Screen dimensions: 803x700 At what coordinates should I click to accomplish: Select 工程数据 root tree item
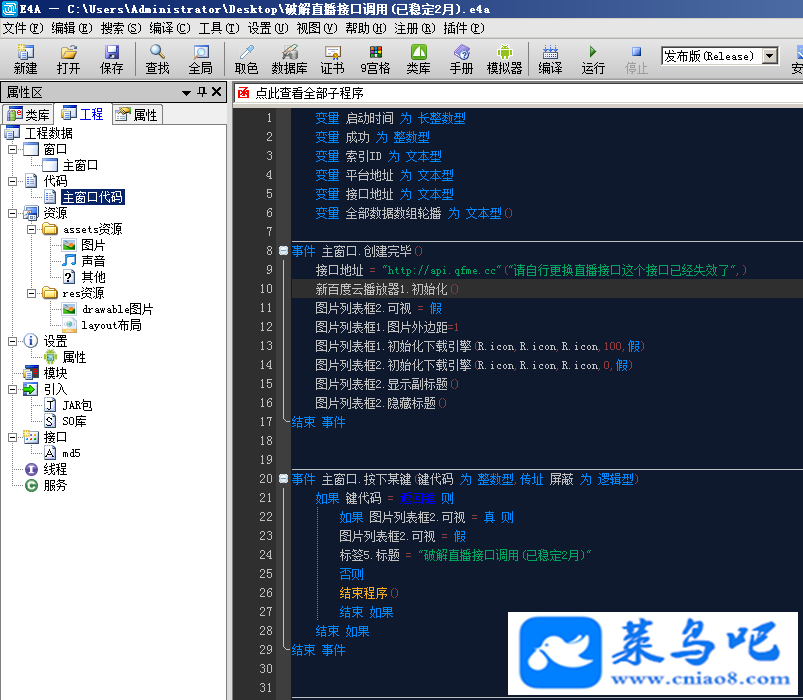click(49, 133)
